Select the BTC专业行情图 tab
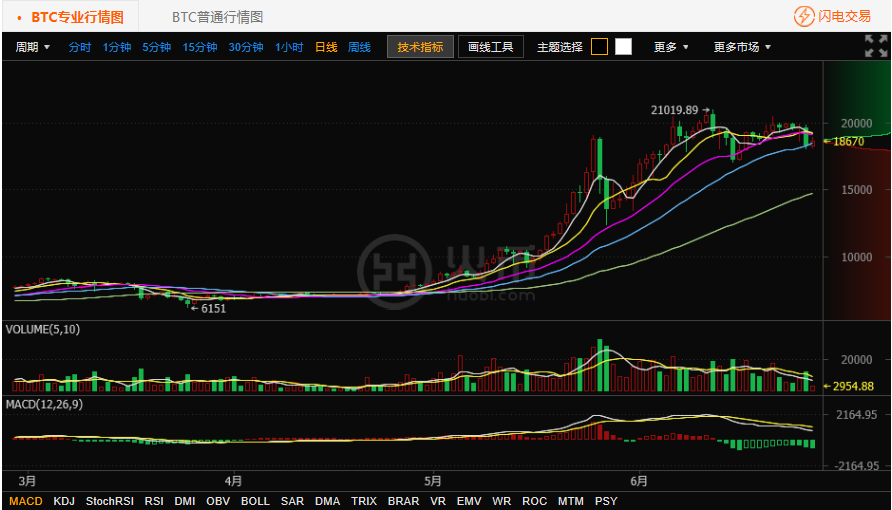892x510 pixels. 70,17
